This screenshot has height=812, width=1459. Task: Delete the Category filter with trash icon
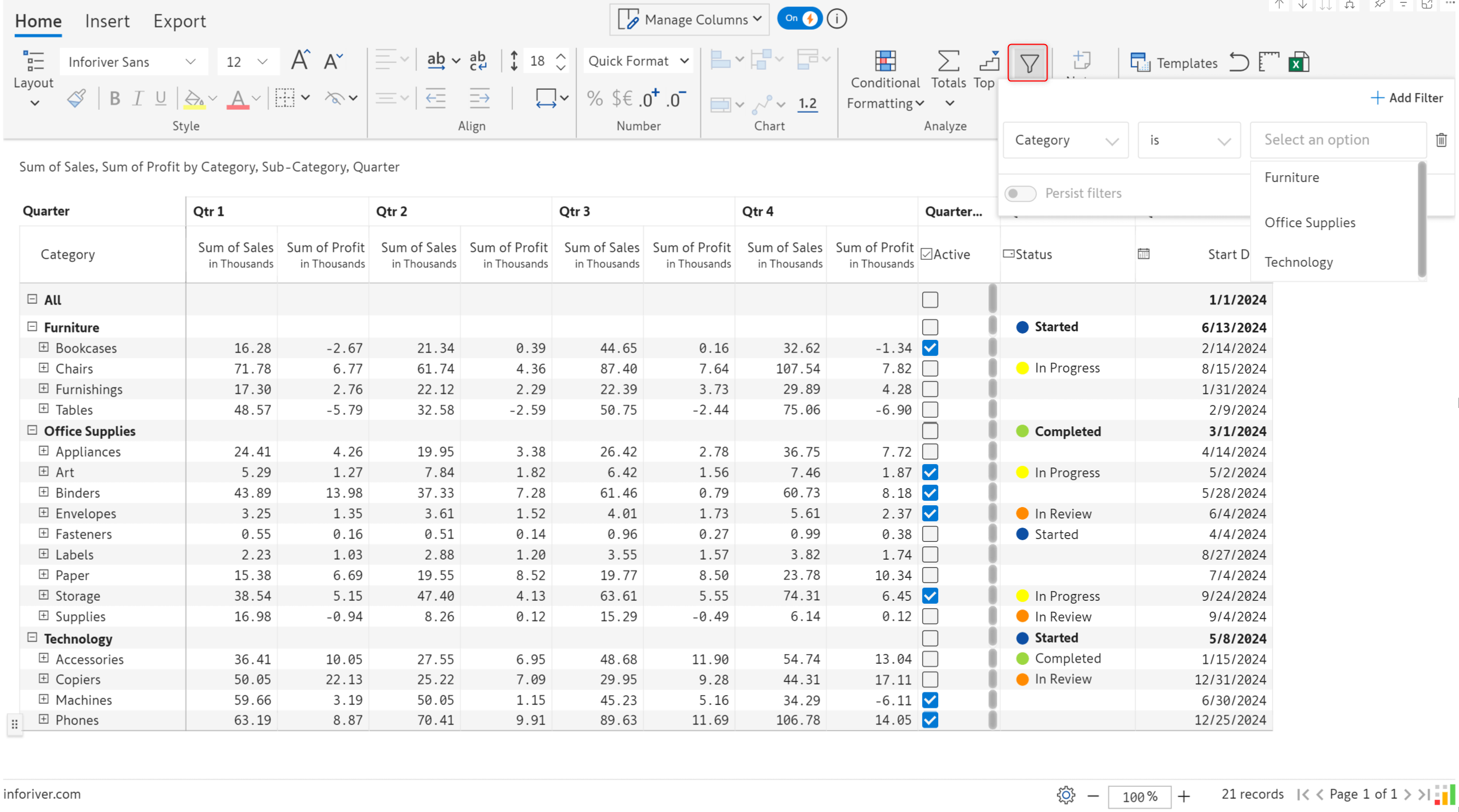point(1440,140)
